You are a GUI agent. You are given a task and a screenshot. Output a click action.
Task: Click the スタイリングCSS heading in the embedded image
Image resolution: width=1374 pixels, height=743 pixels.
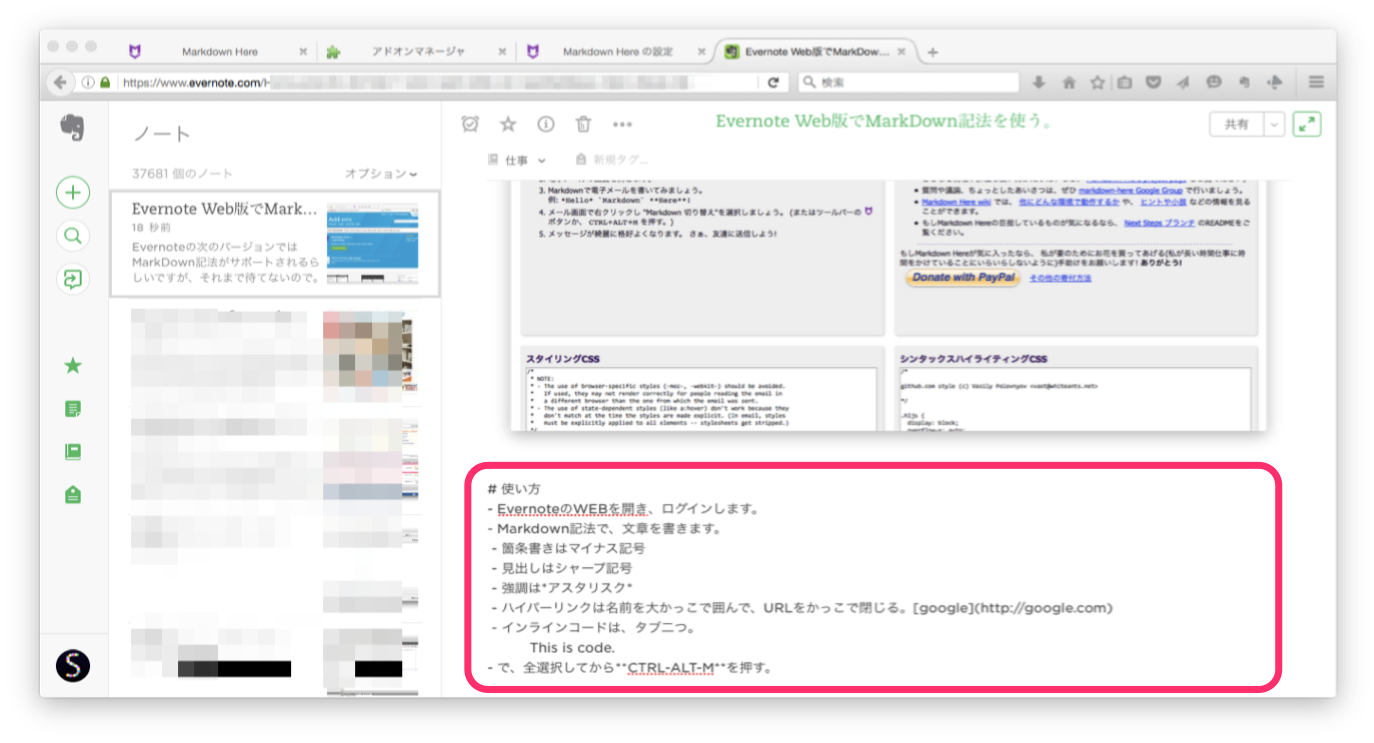(x=563, y=359)
